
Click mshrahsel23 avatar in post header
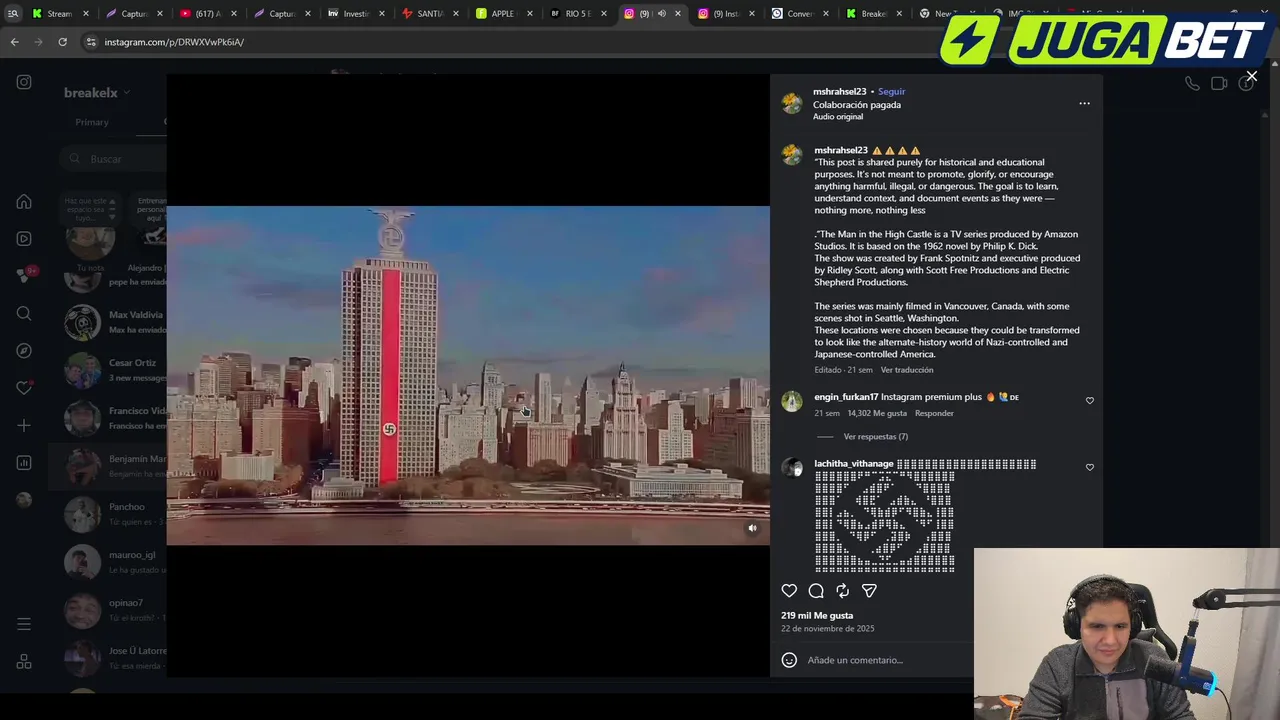(792, 104)
